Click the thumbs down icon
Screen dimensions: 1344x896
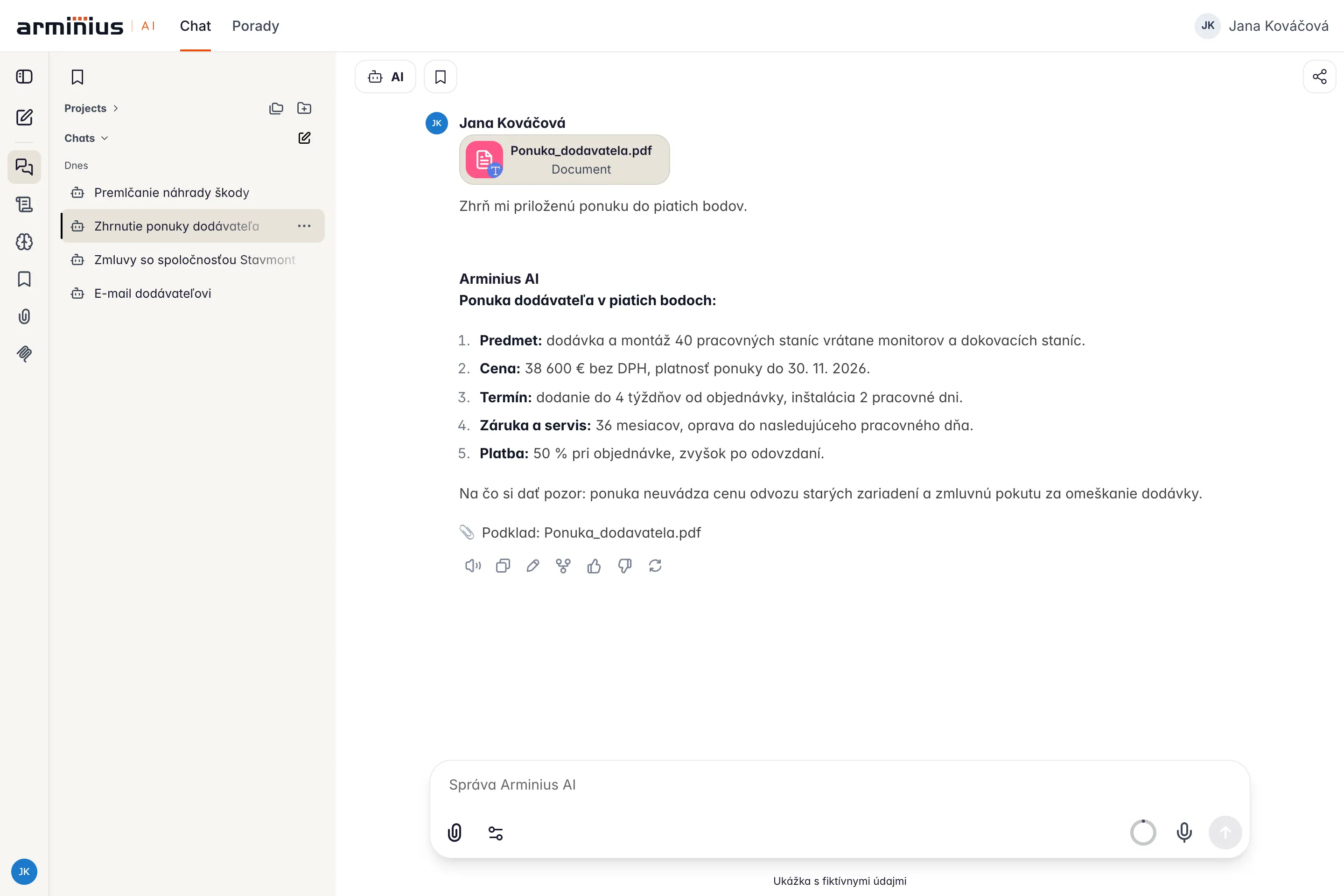tap(624, 566)
